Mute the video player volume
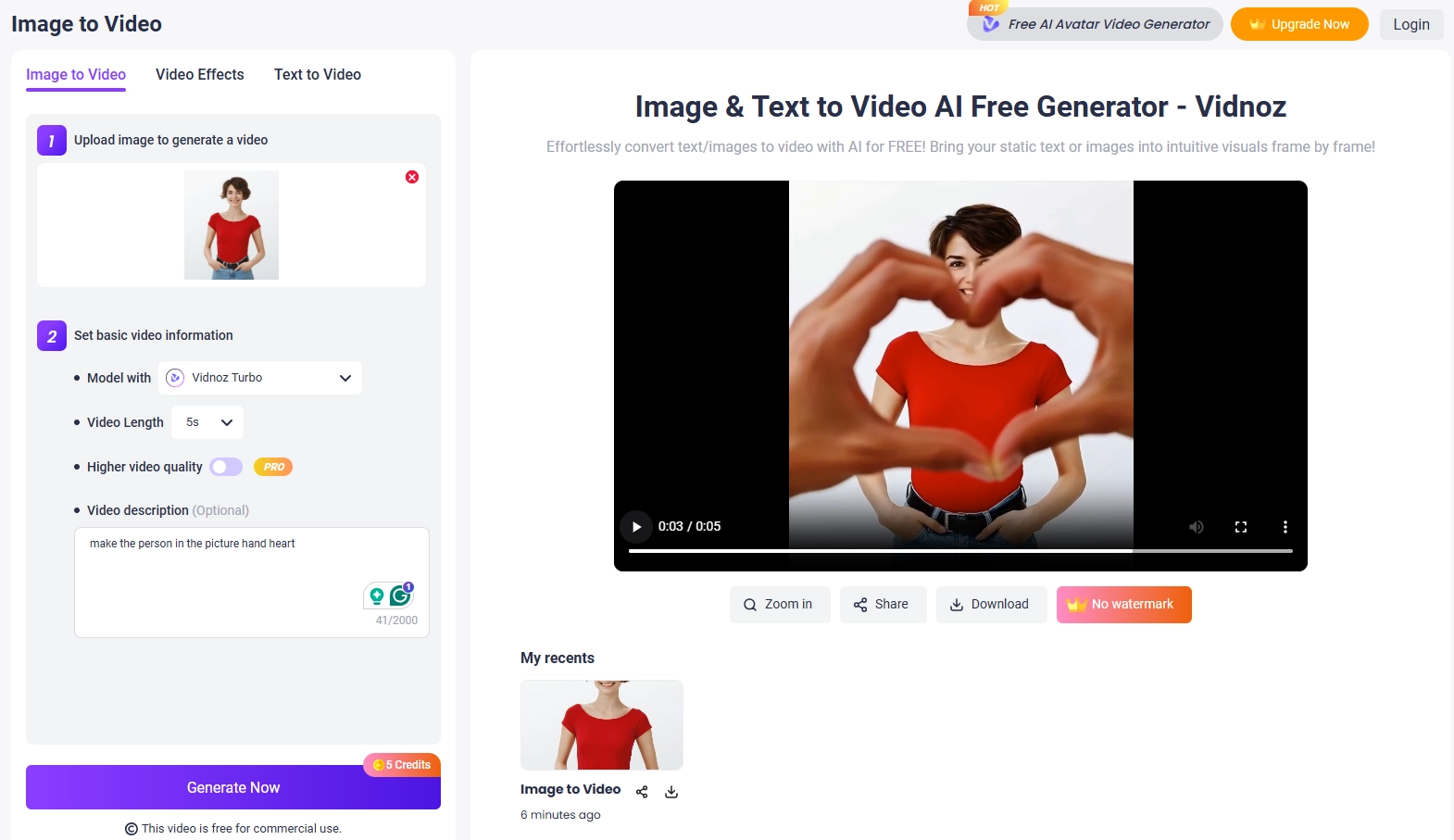Viewport: 1454px width, 840px height. point(1197,527)
